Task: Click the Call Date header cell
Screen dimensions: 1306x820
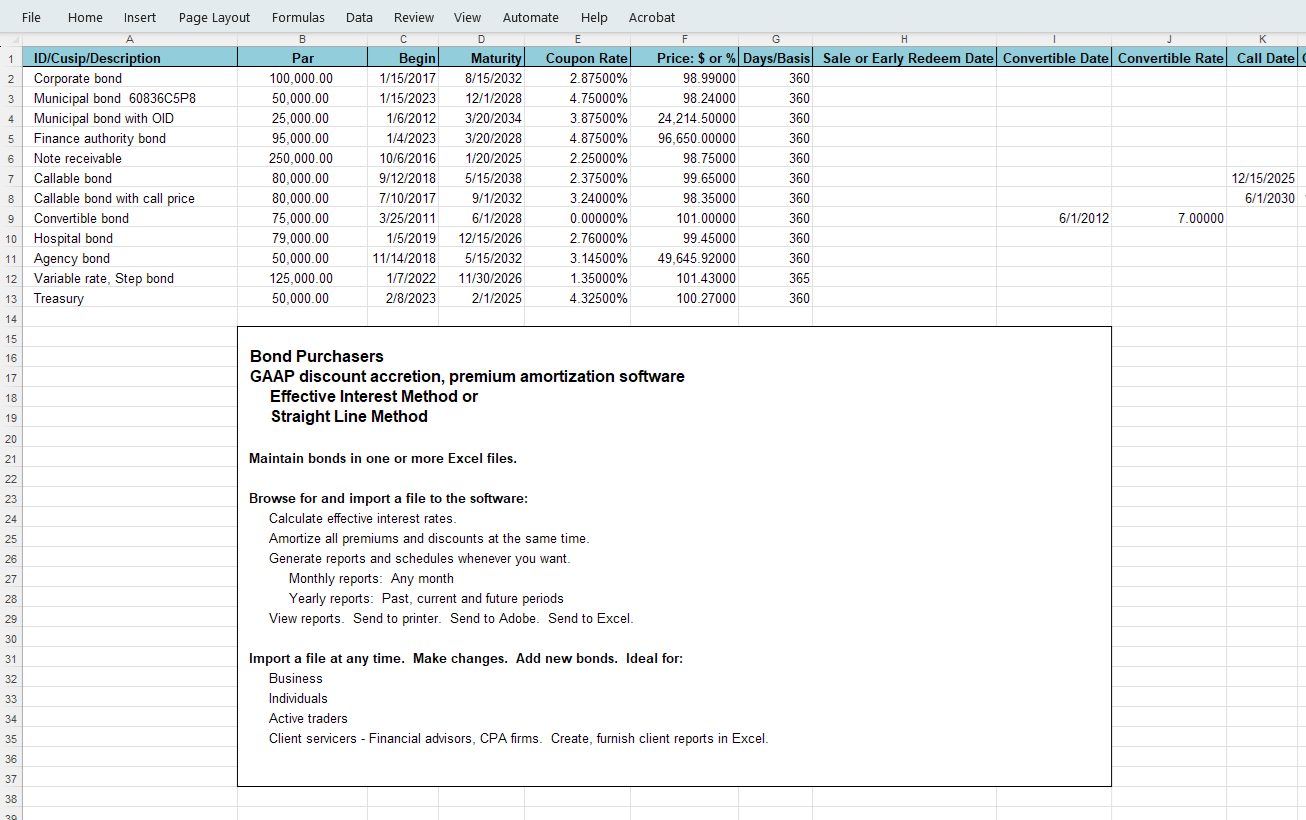Action: point(1262,58)
